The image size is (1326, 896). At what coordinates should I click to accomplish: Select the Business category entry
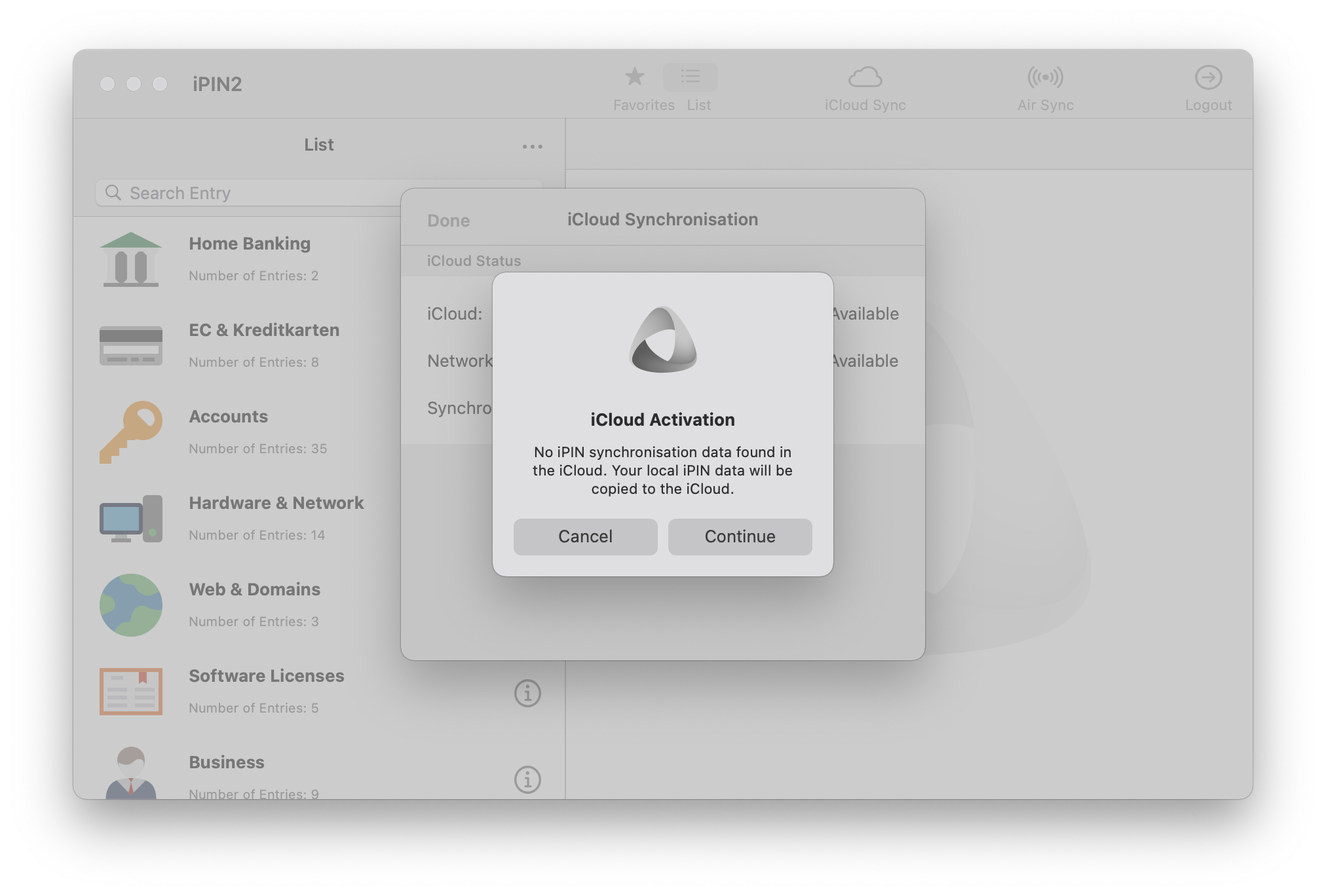click(227, 762)
